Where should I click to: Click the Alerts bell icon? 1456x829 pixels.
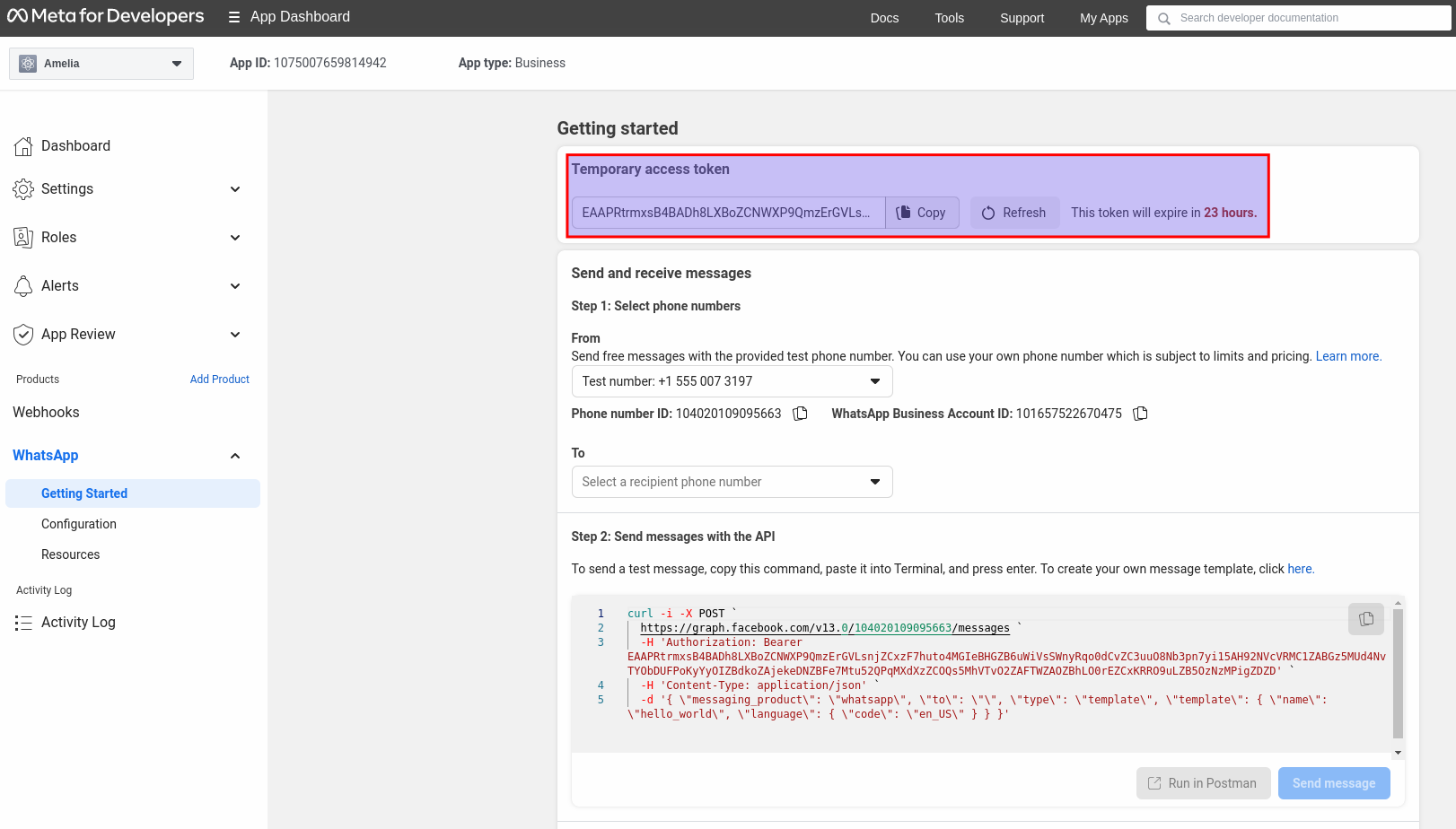(x=23, y=286)
